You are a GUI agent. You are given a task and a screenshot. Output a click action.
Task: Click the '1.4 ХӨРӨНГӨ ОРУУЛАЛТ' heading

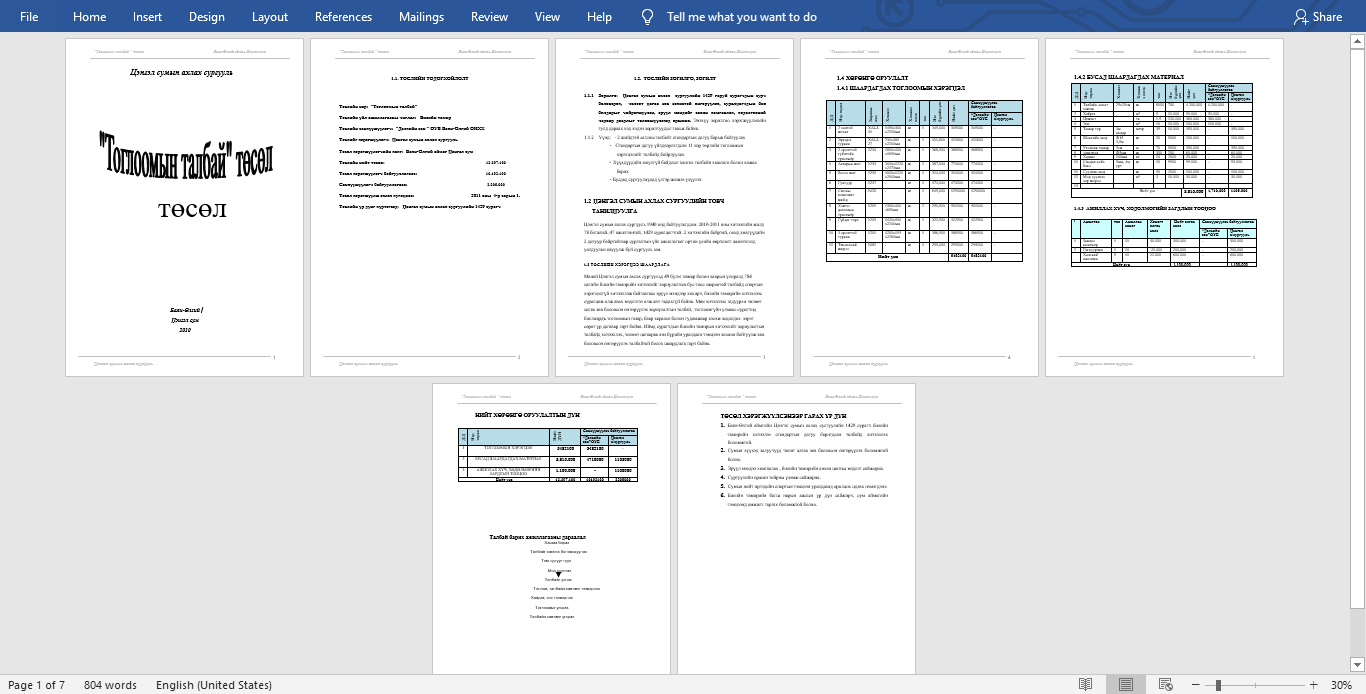point(872,77)
